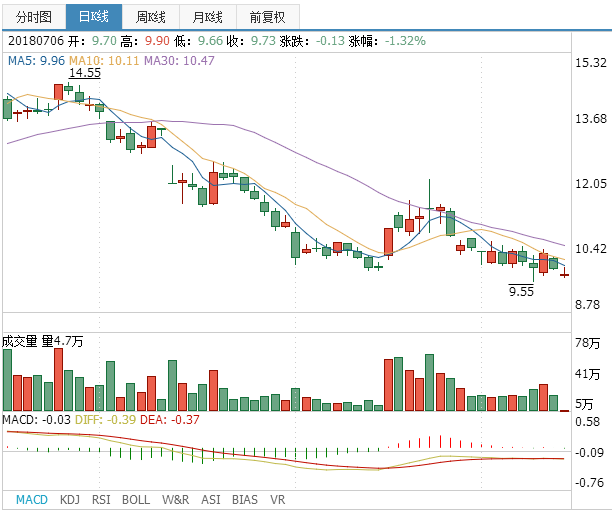This screenshot has width=612, height=511.
Task: Select the MACD indicator
Action: pyautogui.click(x=32, y=500)
